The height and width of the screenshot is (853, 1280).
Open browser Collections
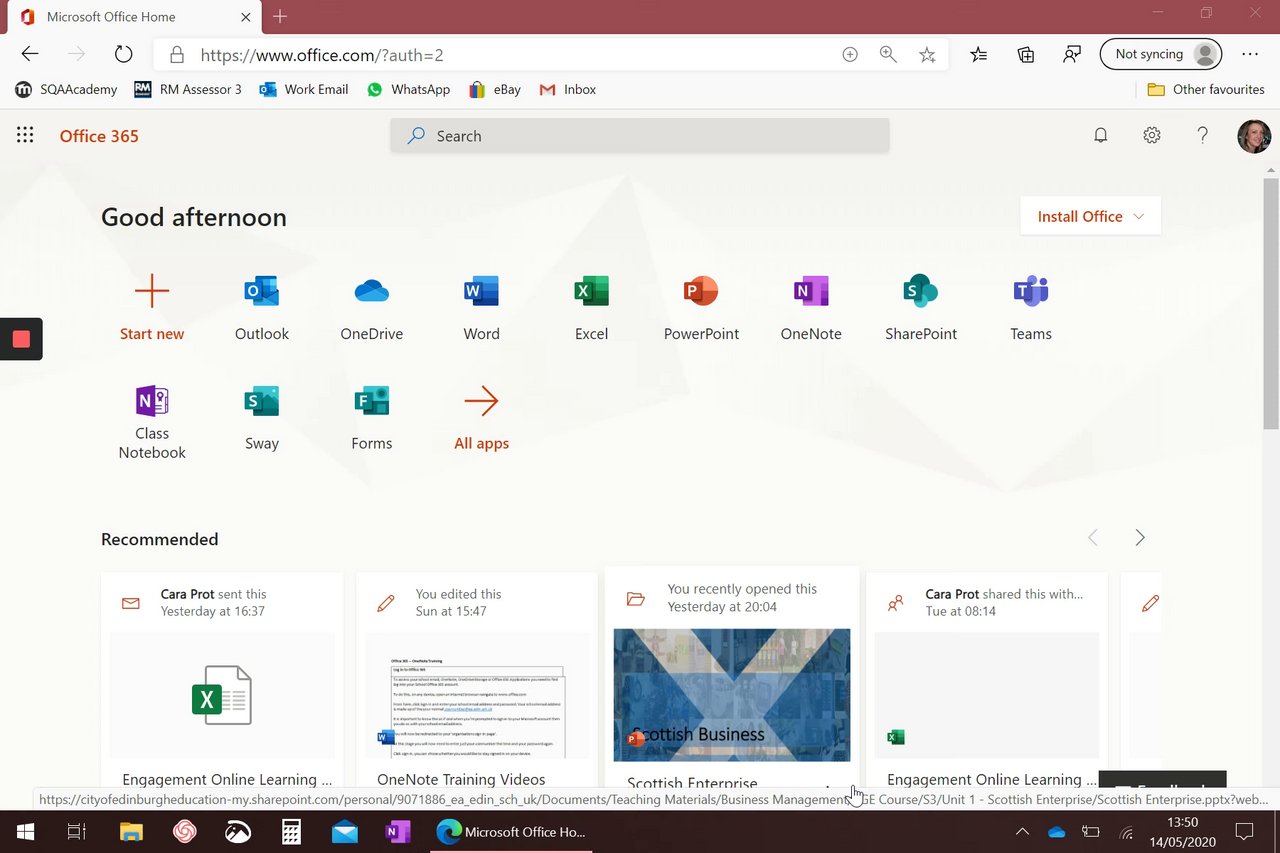pyautogui.click(x=1026, y=55)
